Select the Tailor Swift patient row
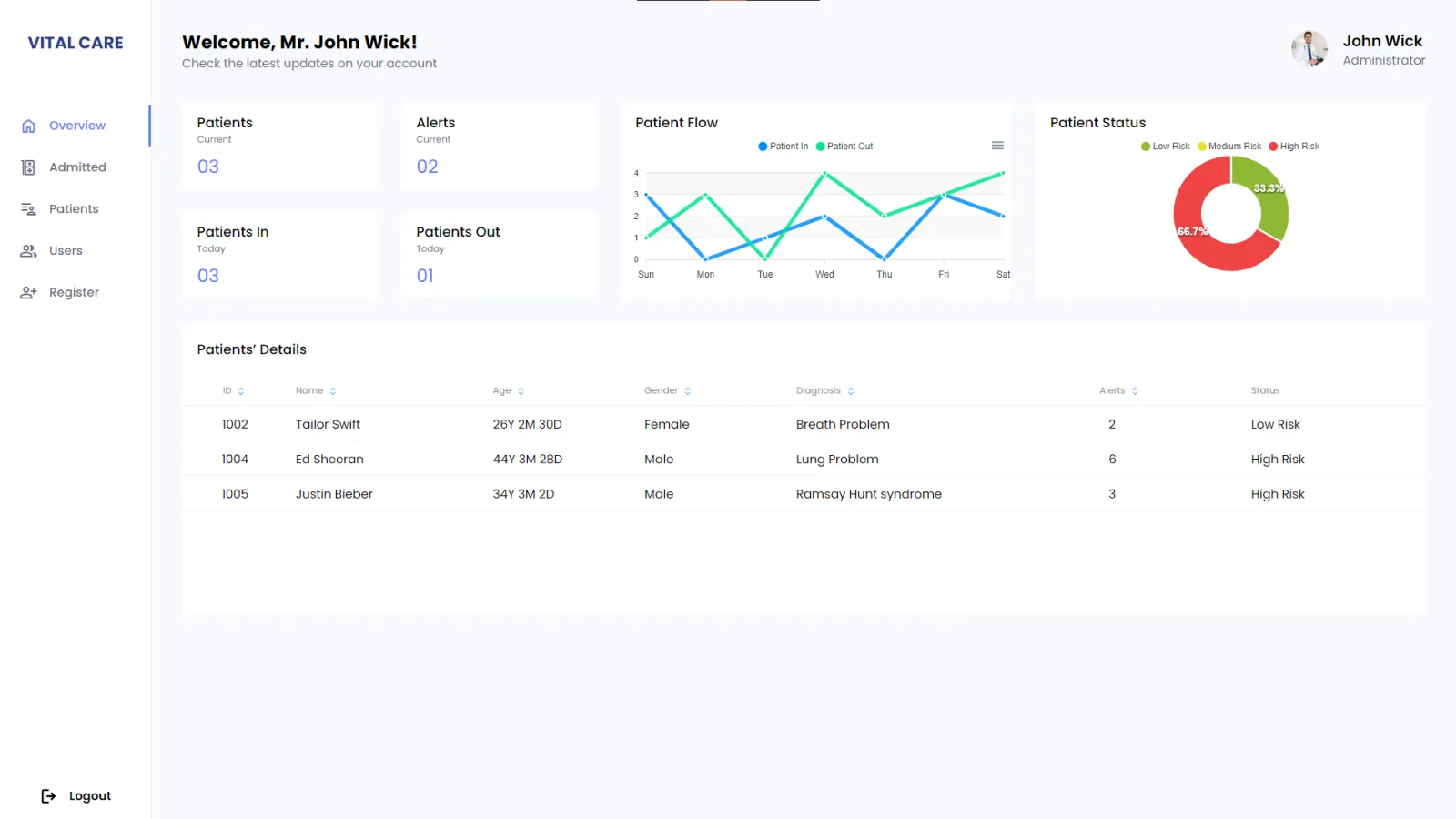 click(x=804, y=424)
